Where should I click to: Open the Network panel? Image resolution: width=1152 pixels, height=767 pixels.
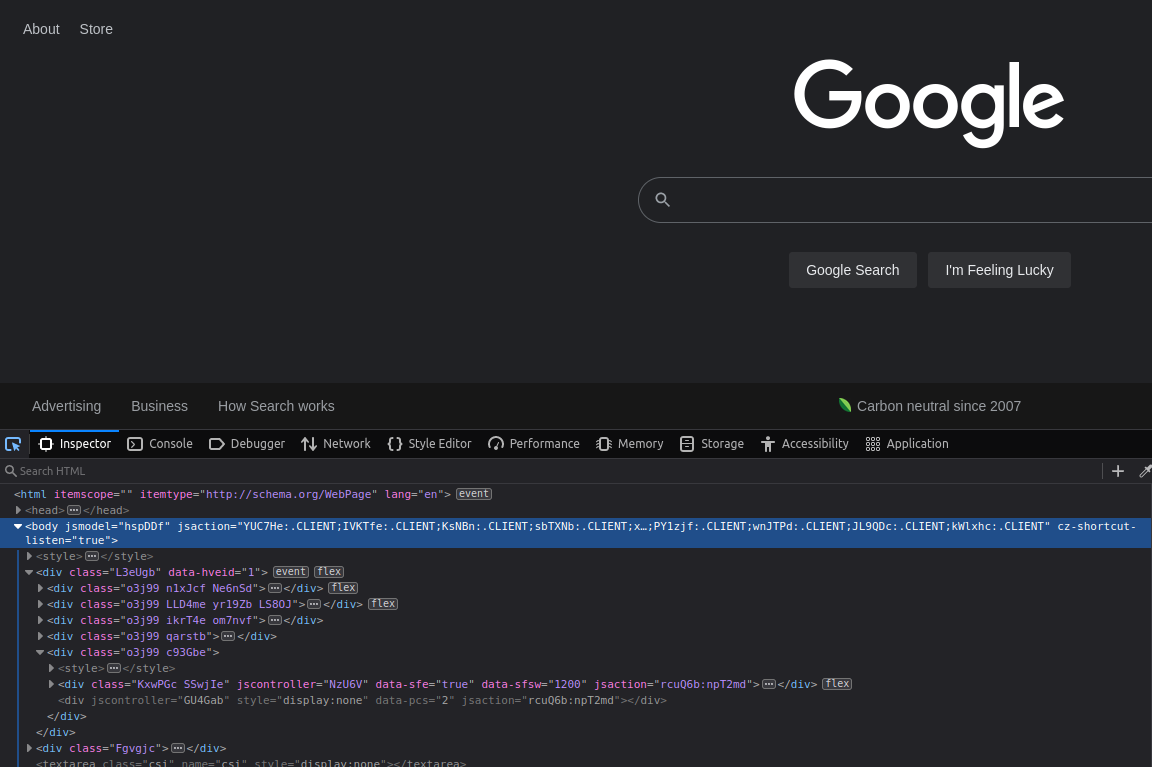[x=336, y=444]
